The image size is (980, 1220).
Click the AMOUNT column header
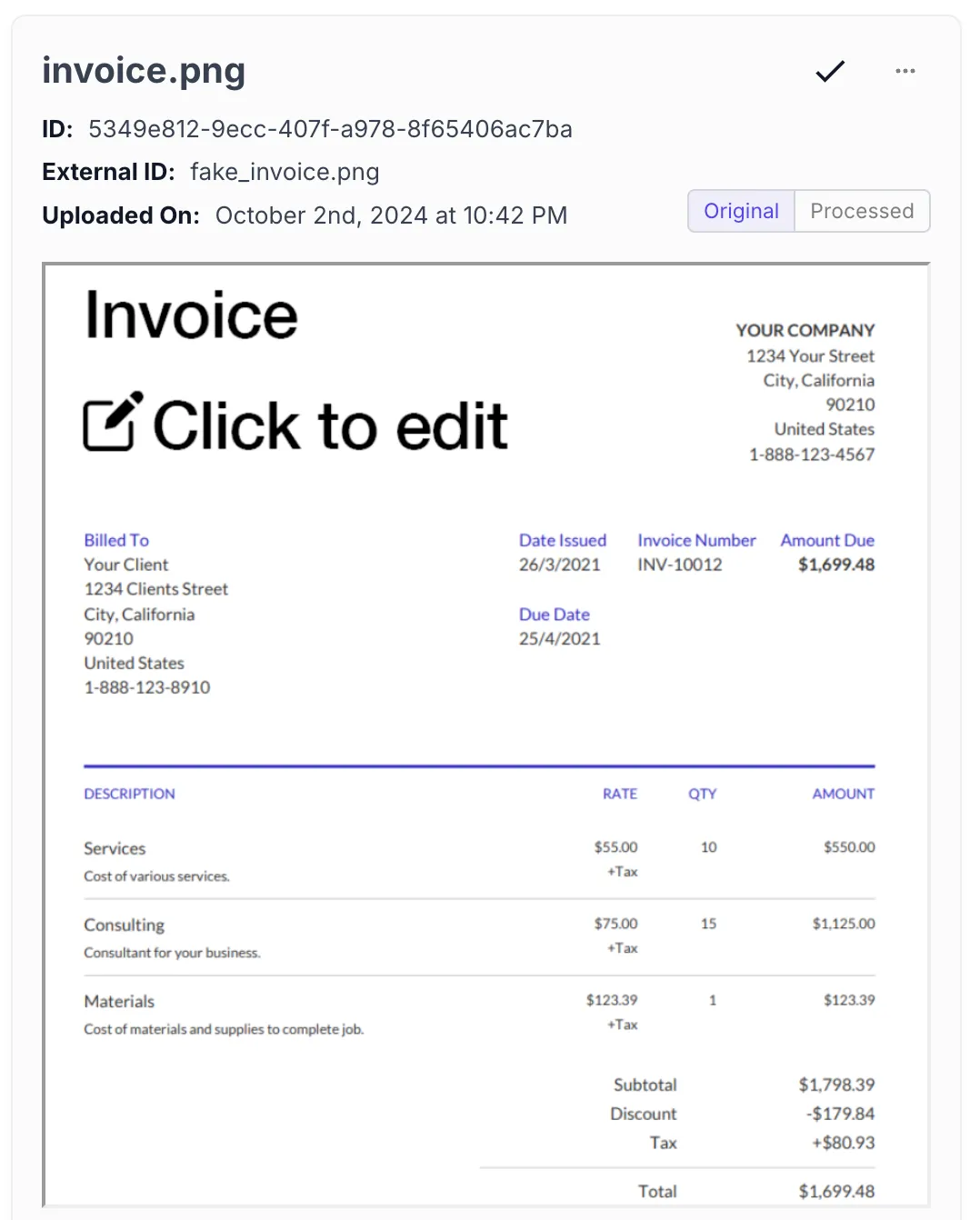(x=844, y=794)
